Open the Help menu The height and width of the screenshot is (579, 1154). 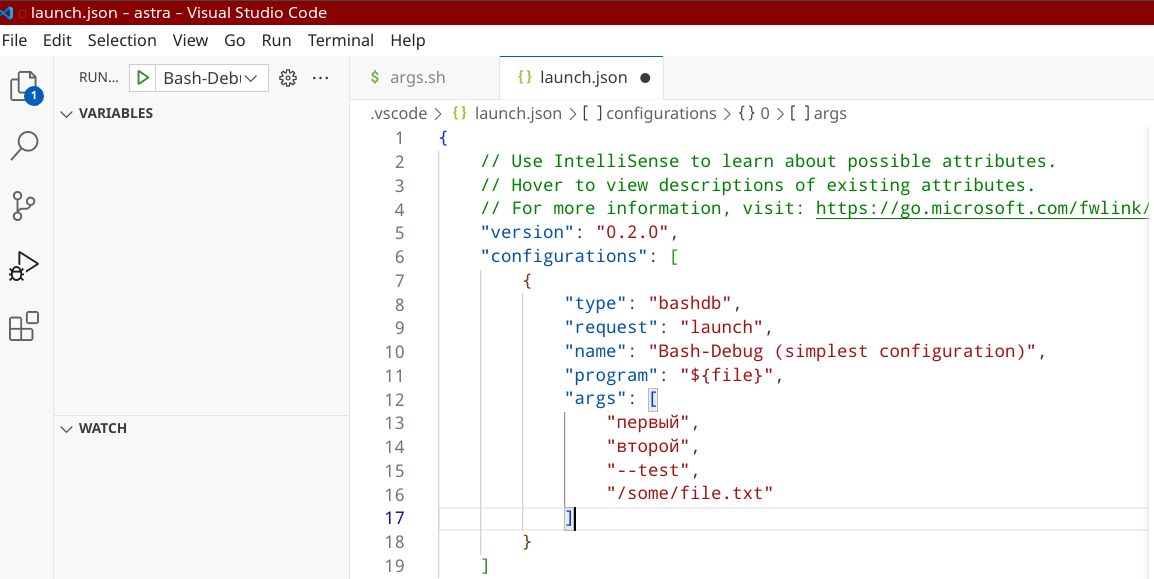click(x=408, y=40)
